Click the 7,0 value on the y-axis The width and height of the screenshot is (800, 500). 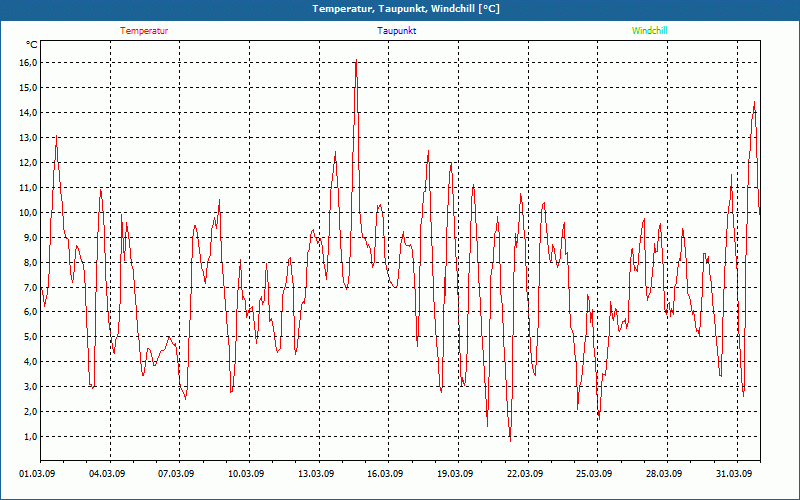[x=31, y=287]
